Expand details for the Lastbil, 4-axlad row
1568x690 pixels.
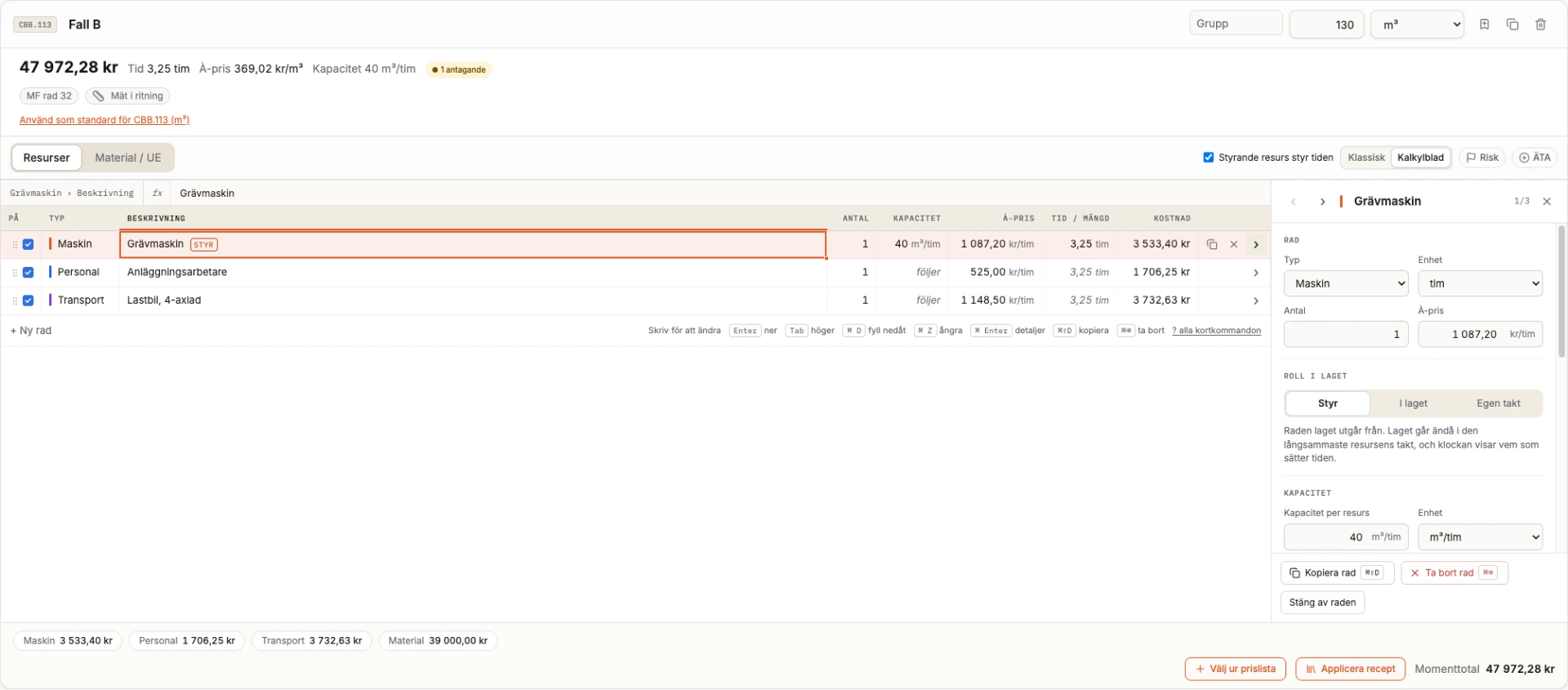1256,300
